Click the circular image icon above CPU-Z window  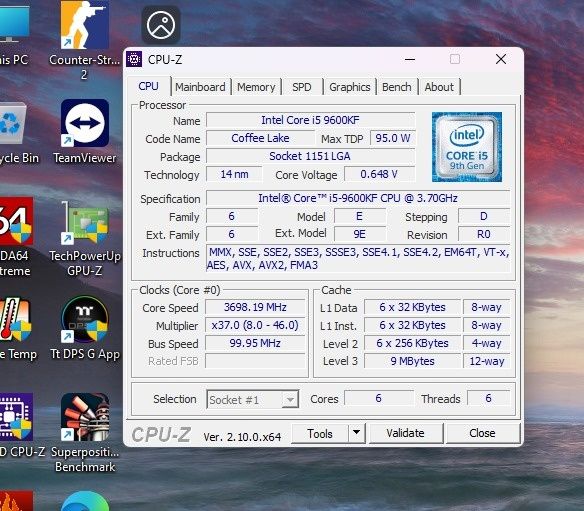[161, 25]
